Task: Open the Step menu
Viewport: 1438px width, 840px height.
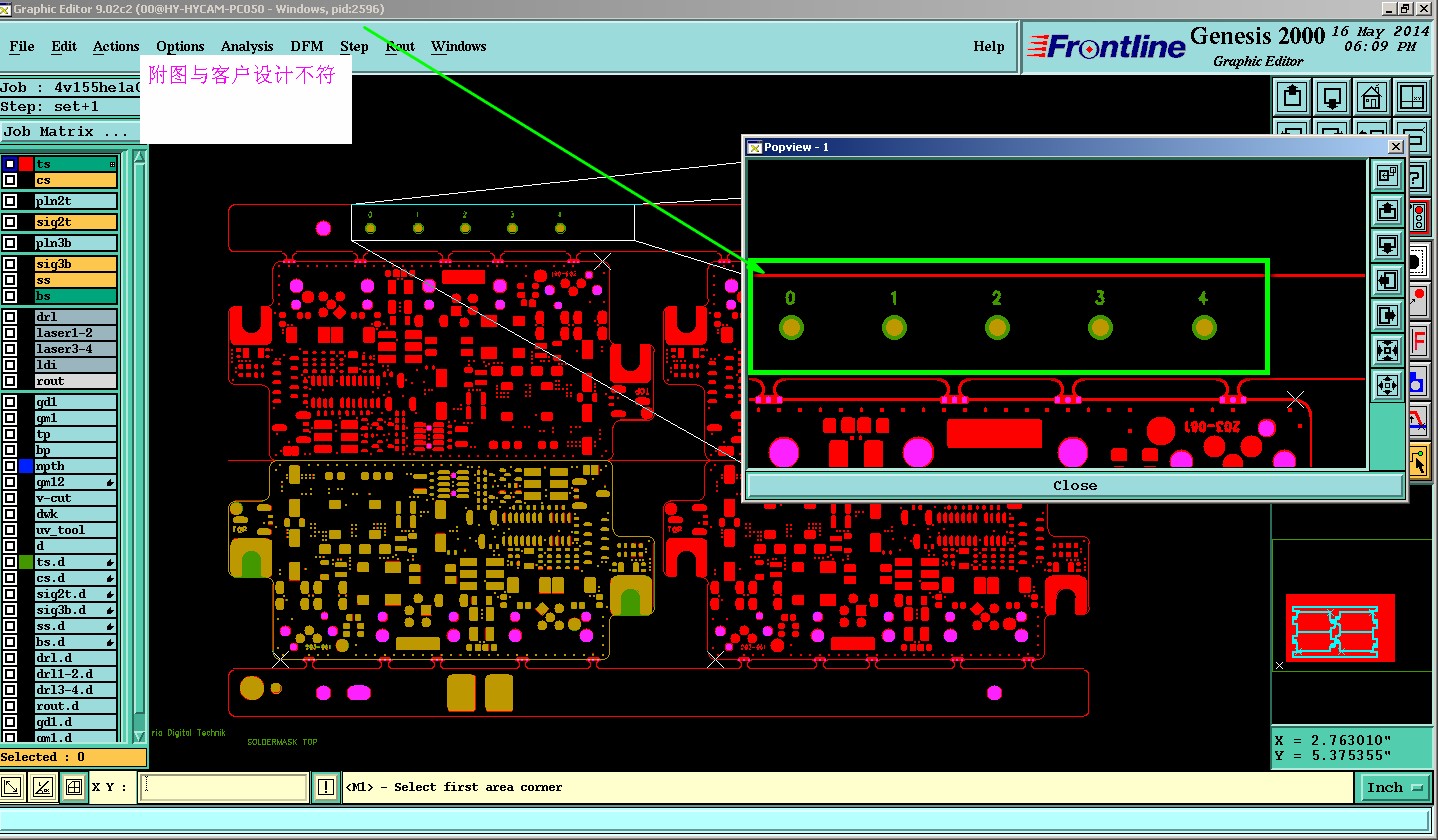Action: click(354, 46)
